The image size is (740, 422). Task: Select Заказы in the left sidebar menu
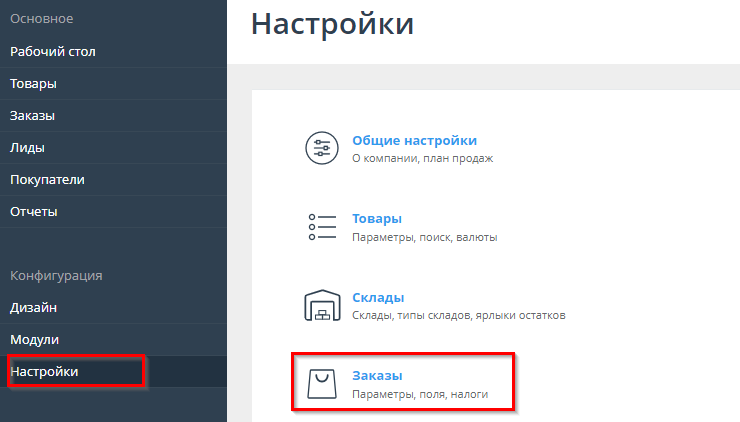pos(32,115)
